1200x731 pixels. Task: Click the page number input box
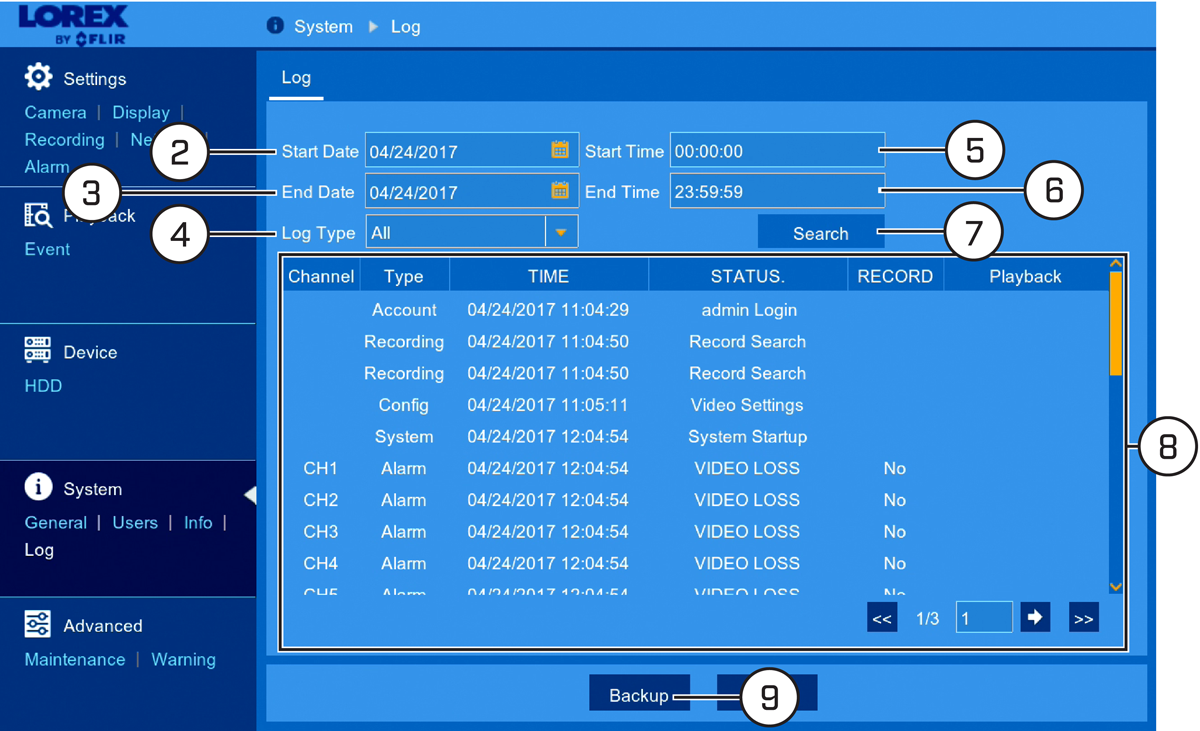click(984, 618)
